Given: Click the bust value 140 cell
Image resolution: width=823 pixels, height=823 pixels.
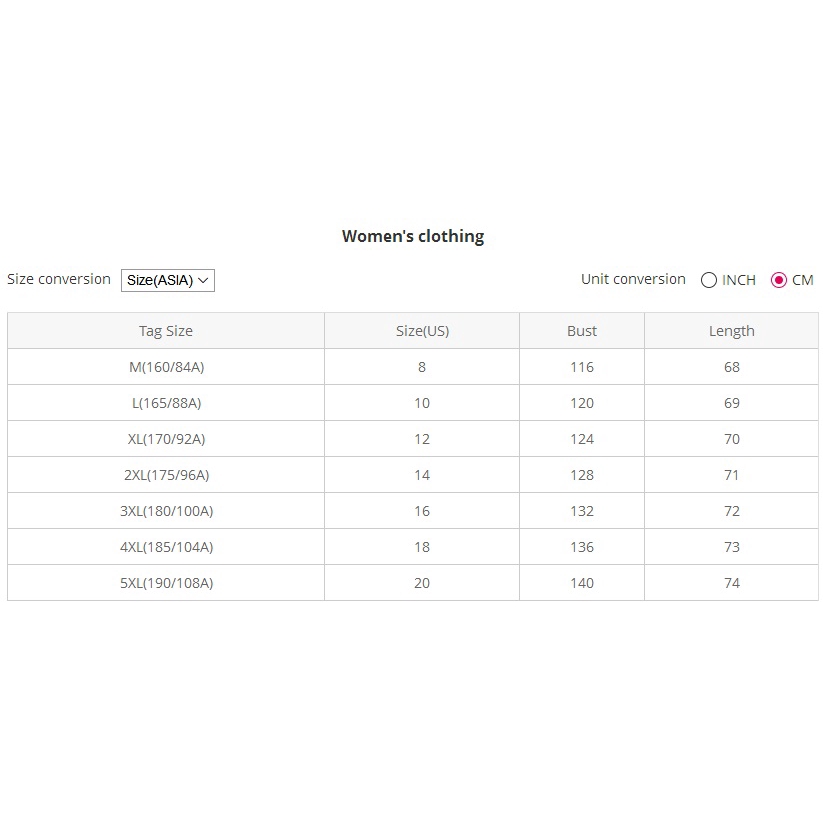Looking at the screenshot, I should click(x=582, y=583).
